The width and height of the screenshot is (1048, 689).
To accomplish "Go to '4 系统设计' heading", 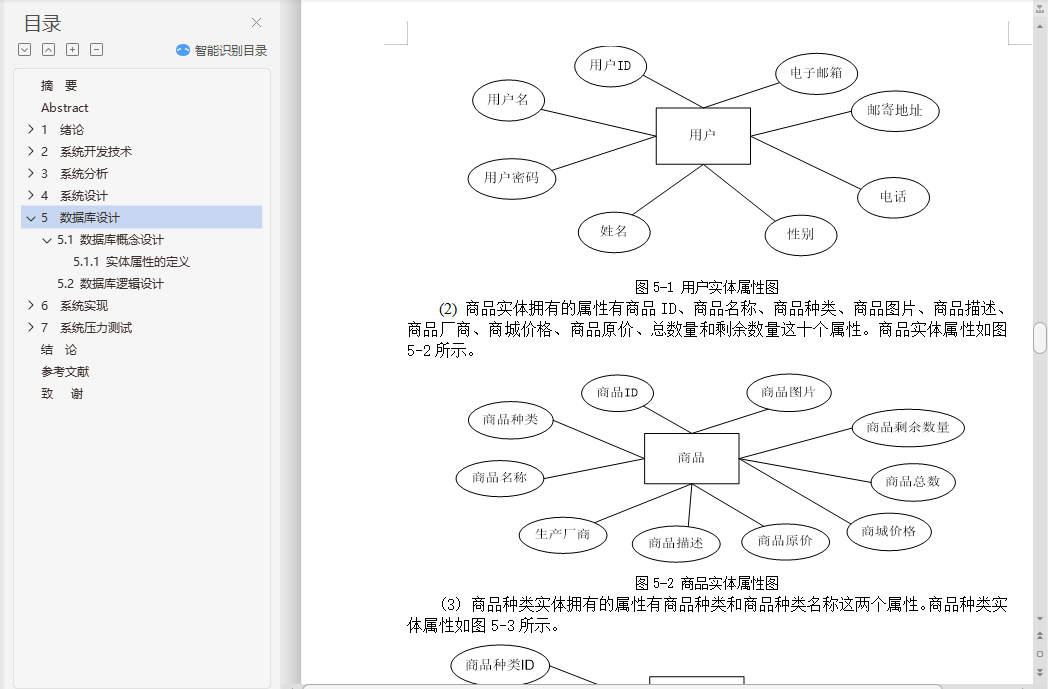I will pyautogui.click(x=74, y=196).
